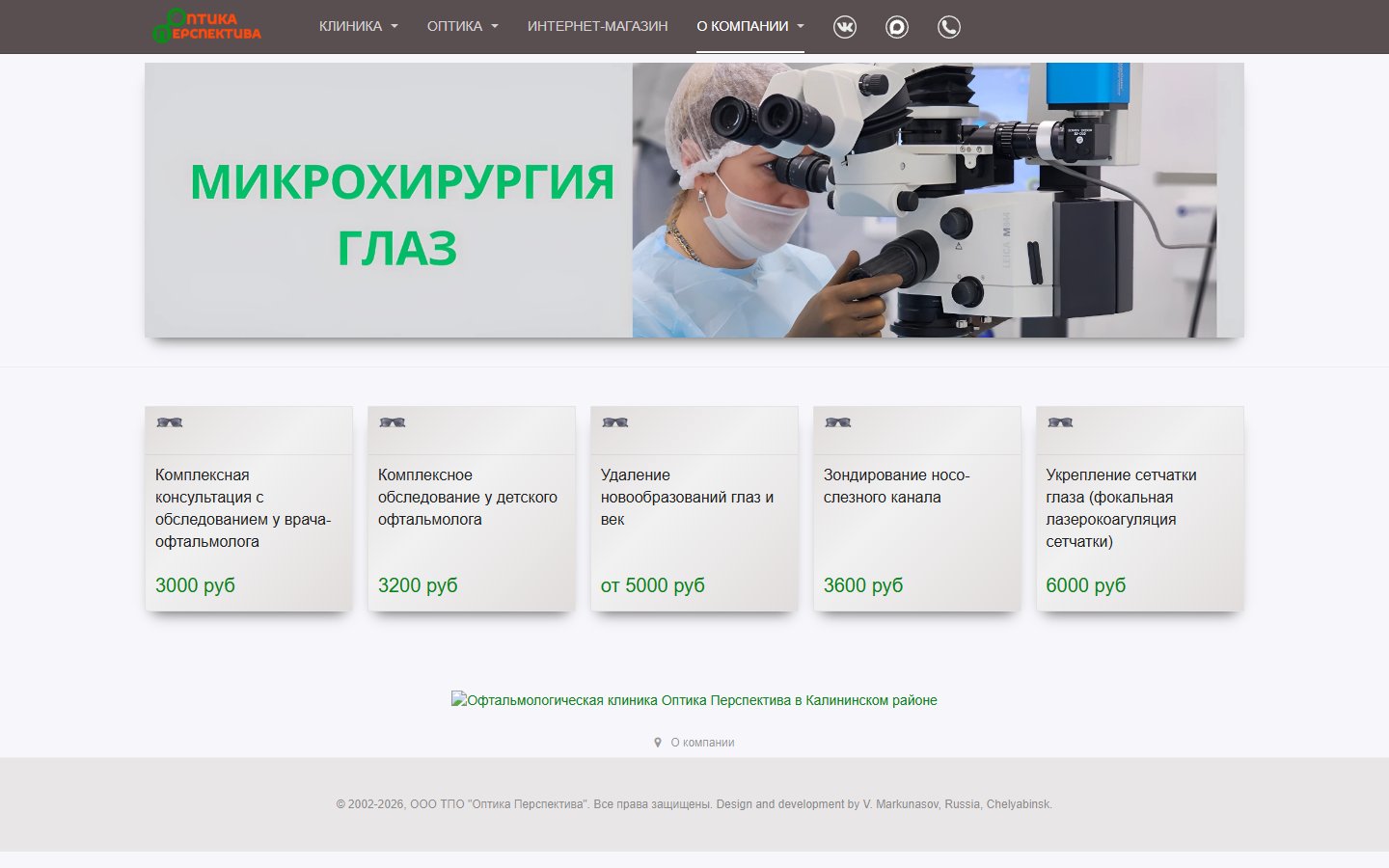The image size is (1389, 868).
Task: Open Зондирование носо-слезного канала service
Action: click(x=897, y=486)
